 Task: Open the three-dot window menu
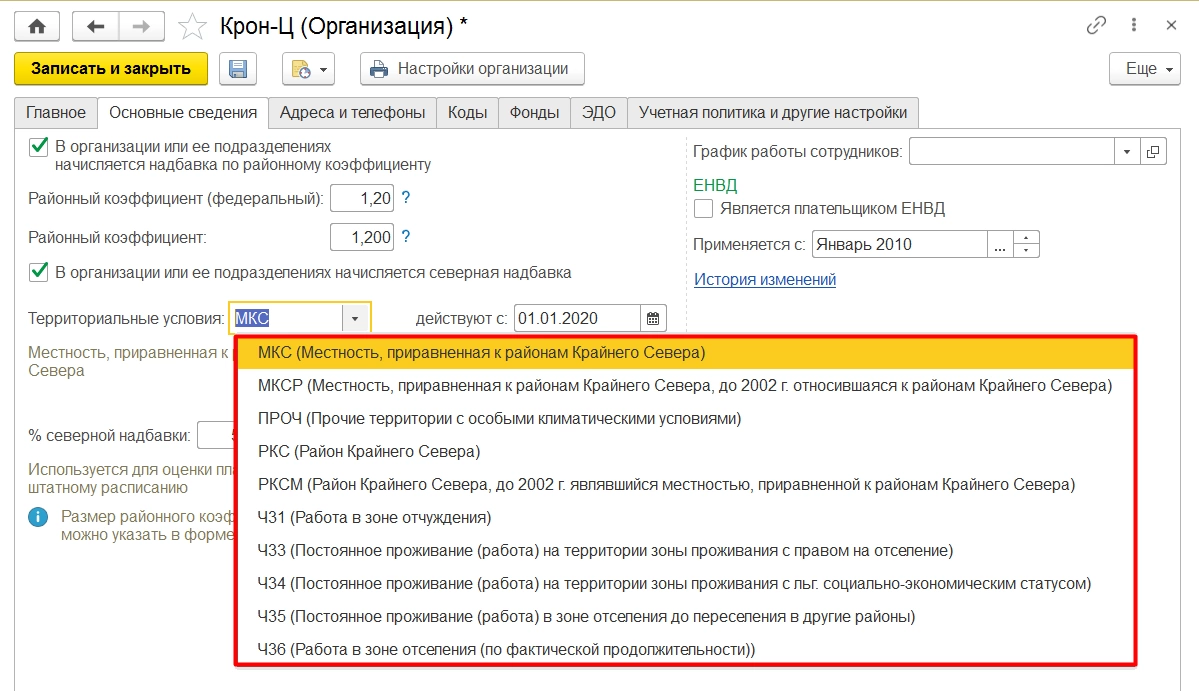coord(1133,25)
